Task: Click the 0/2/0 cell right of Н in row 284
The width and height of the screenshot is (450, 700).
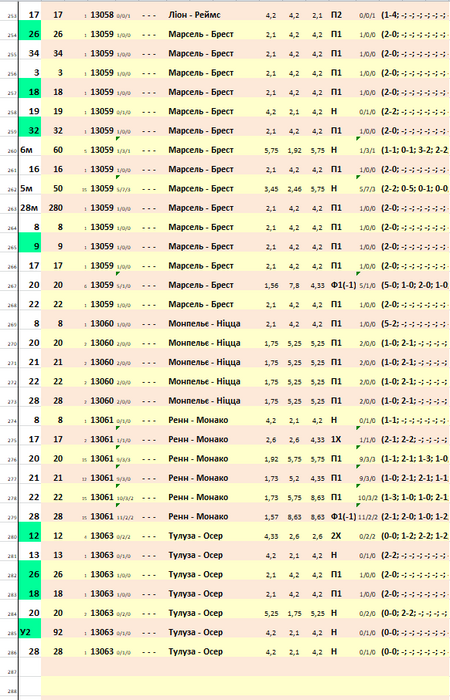Action: tap(367, 614)
